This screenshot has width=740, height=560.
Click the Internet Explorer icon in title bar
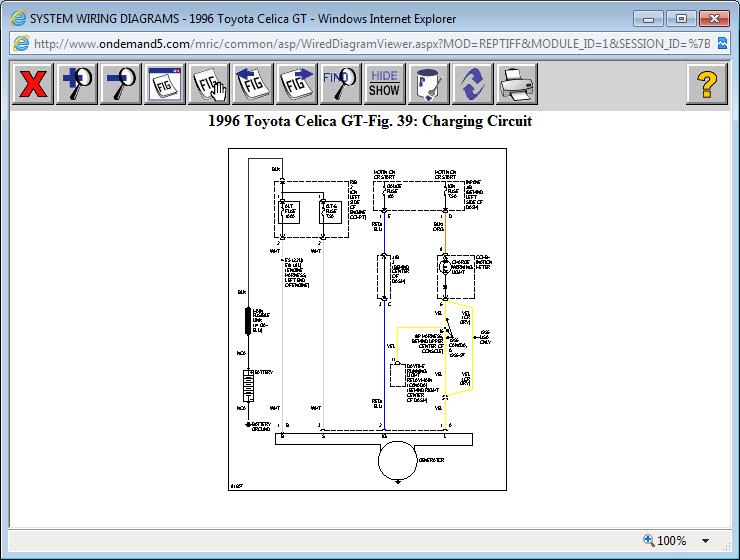(15, 16)
